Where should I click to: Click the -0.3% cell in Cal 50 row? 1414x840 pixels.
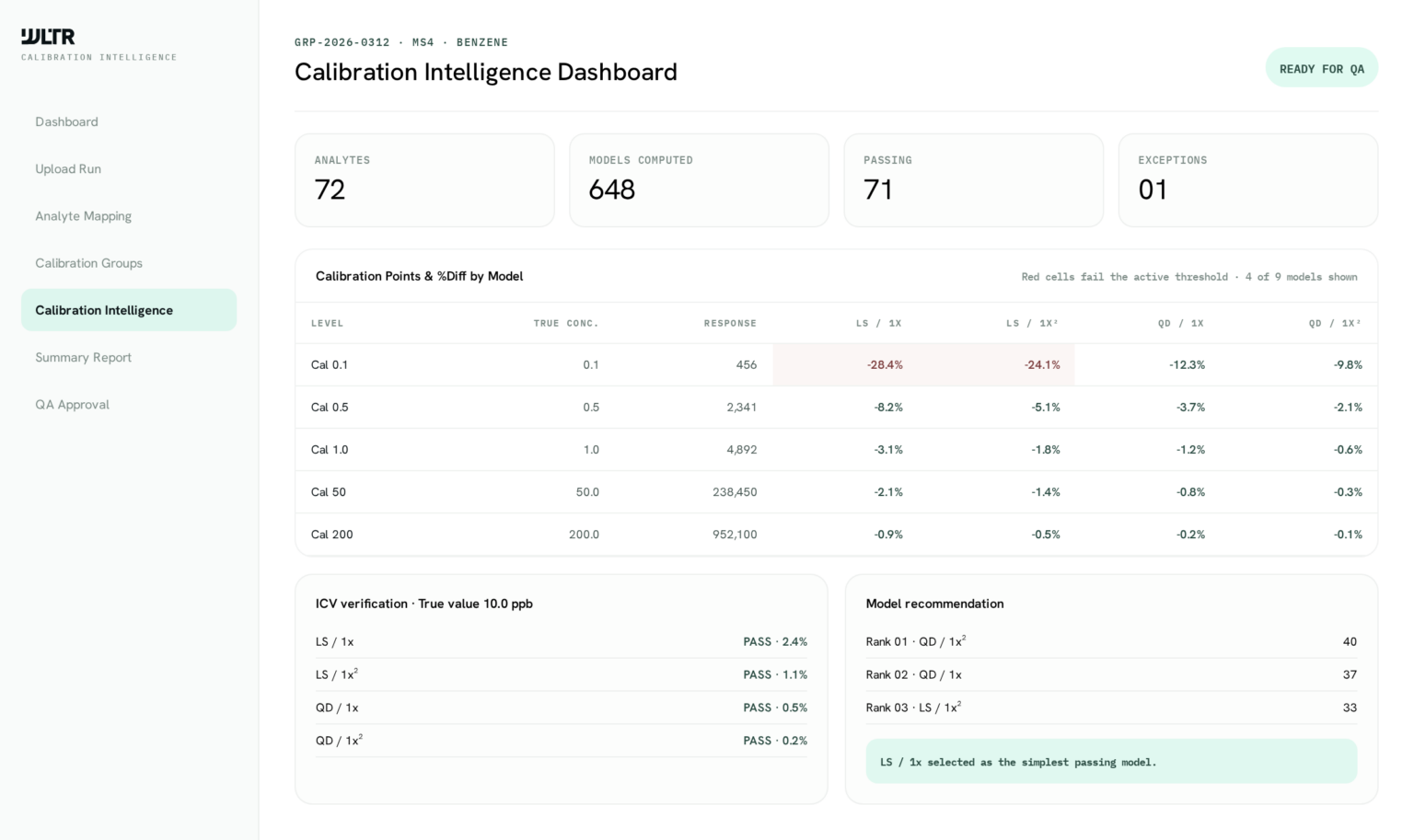click(x=1348, y=491)
